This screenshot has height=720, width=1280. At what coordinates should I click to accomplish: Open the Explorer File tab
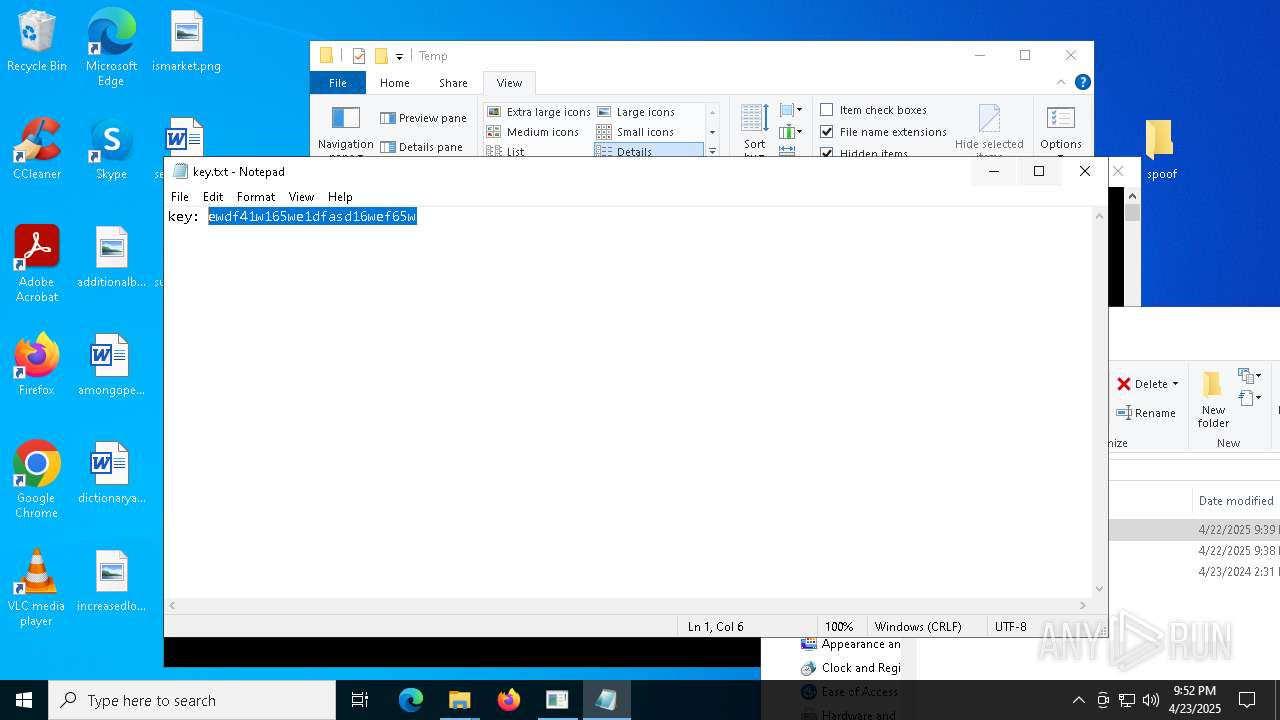[338, 83]
